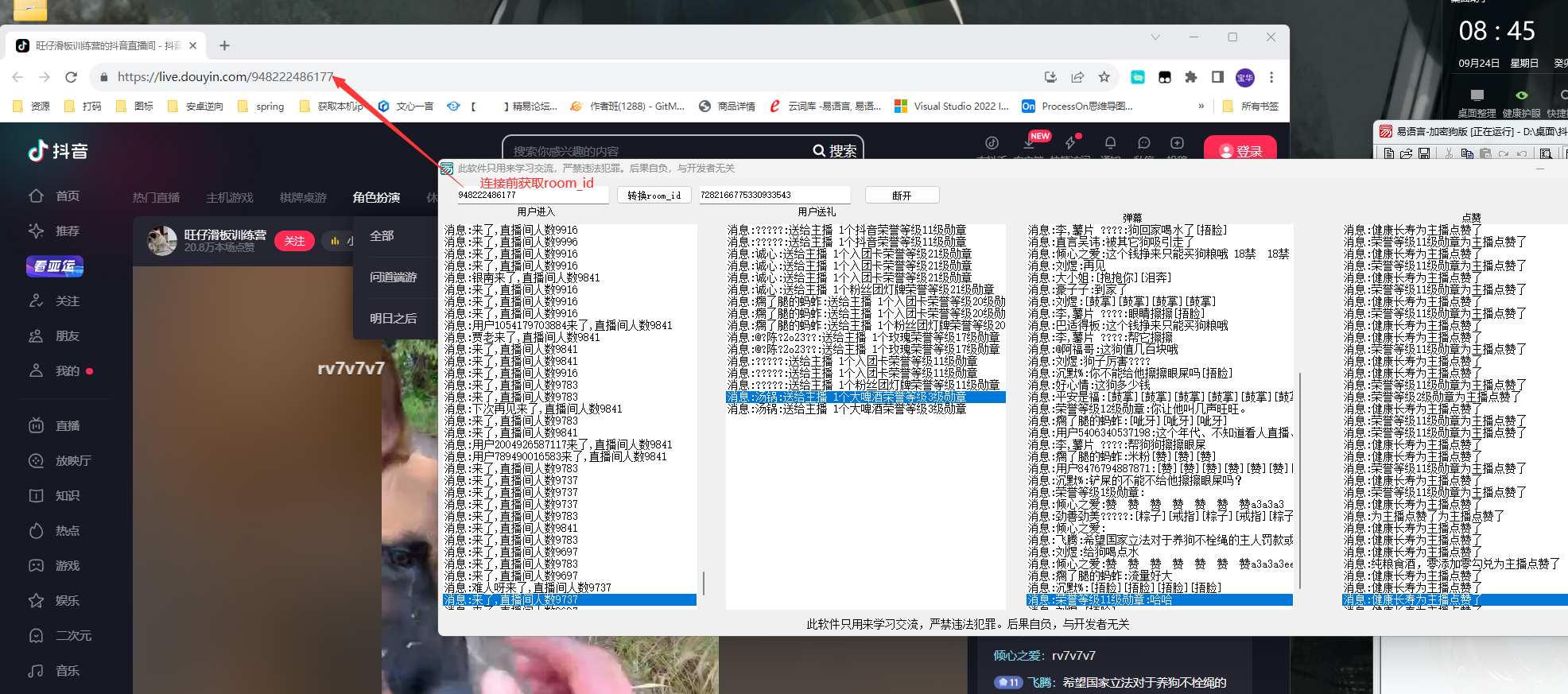
Task: Click the 桌面整理 desktop widget icon
Action: 1477,103
